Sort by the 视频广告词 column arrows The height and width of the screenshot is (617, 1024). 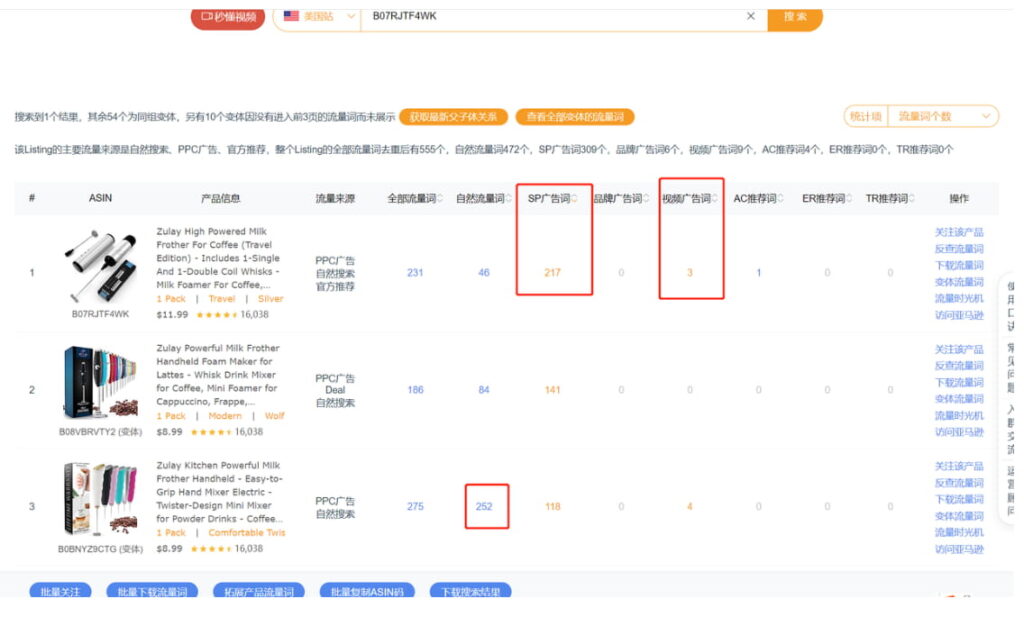(x=713, y=199)
